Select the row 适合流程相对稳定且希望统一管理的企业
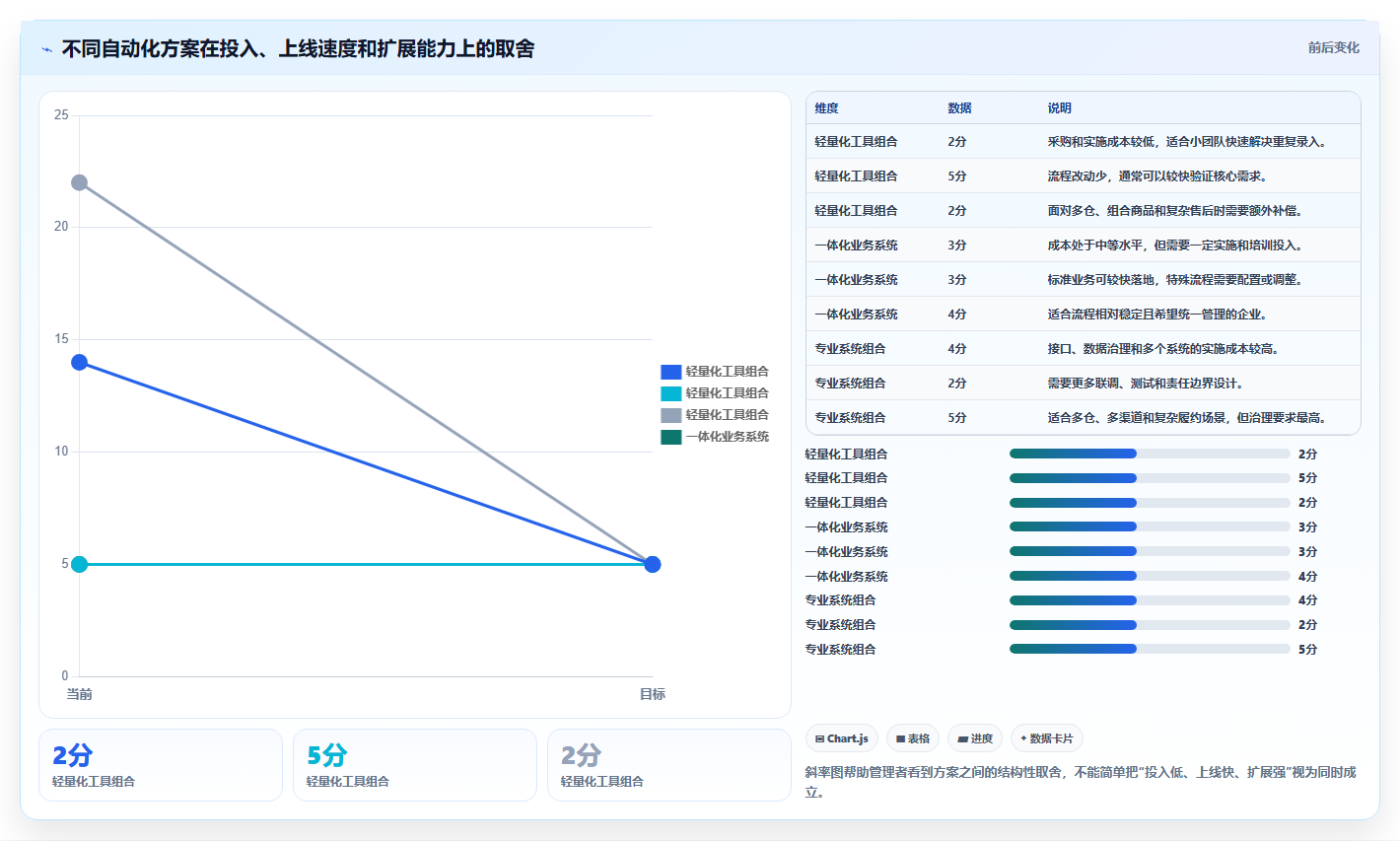Image resolution: width=1400 pixels, height=841 pixels. click(1083, 315)
